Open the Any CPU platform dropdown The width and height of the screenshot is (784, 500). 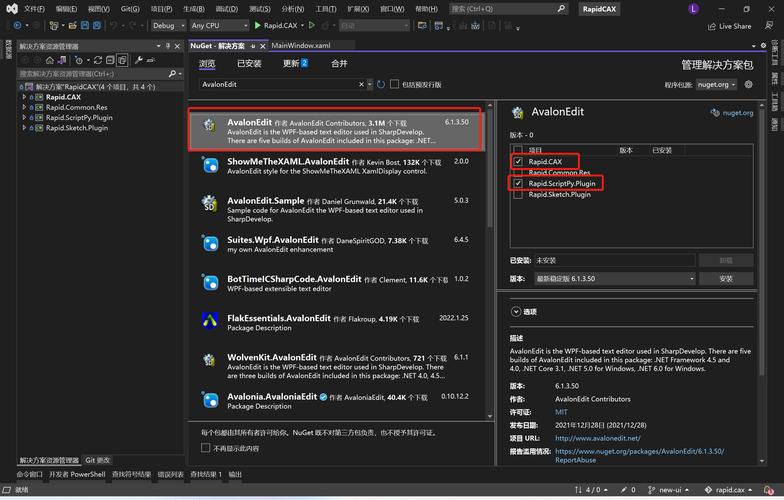[220, 26]
